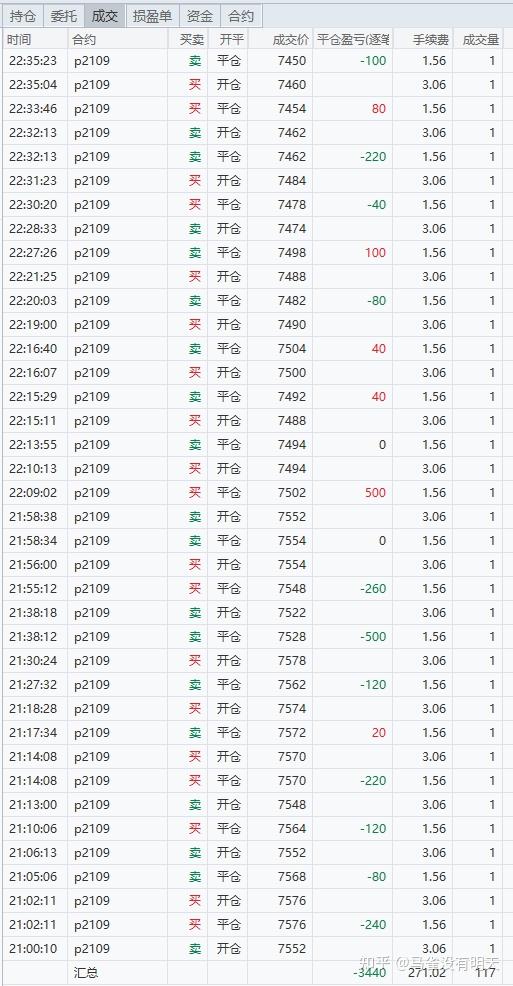This screenshot has width=513, height=986.
Task: Click the 平仓盈亏 column header
Action: tap(353, 40)
